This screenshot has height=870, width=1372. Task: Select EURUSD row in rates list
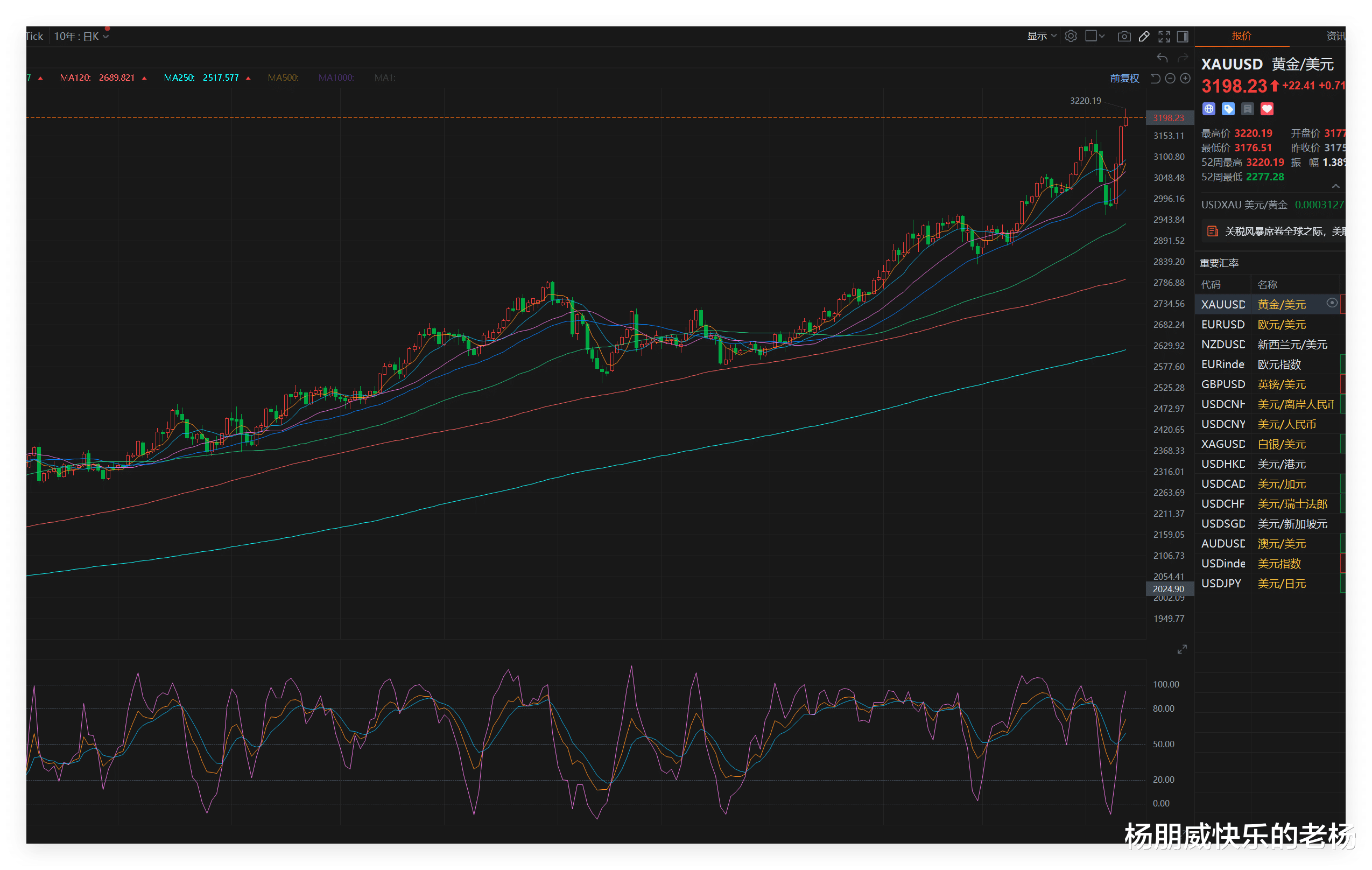click(x=1223, y=325)
